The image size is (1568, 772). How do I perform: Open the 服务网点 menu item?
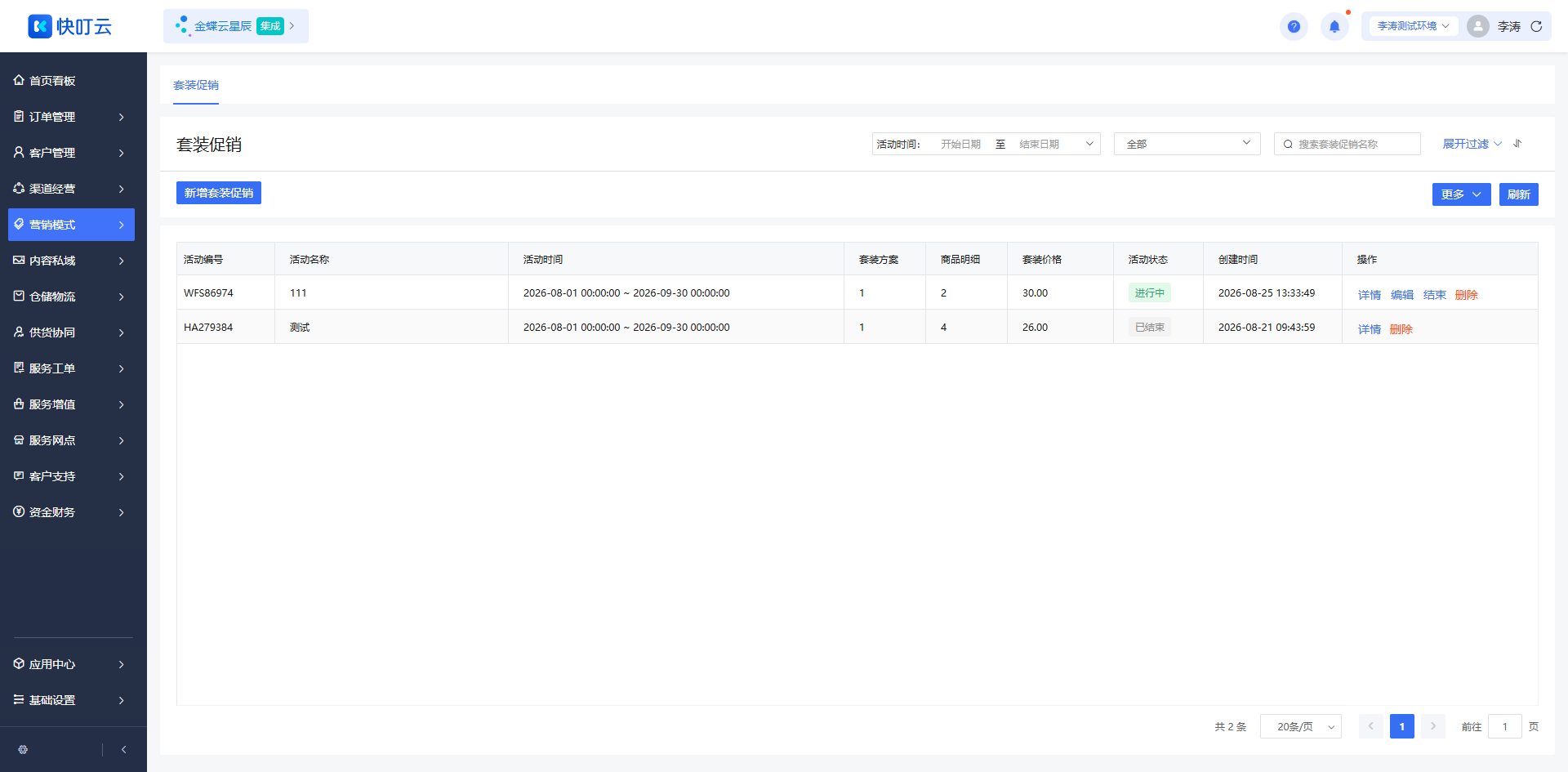pos(71,440)
